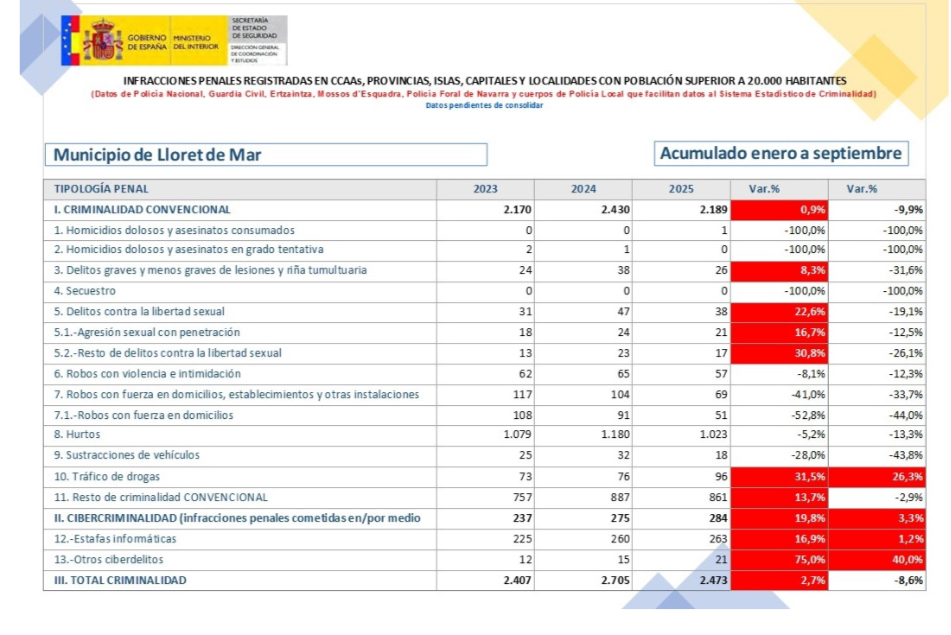Image resolution: width=951 pixels, height=635 pixels.
Task: Select the Municipio de Lloret de Mar box
Action: (x=265, y=155)
